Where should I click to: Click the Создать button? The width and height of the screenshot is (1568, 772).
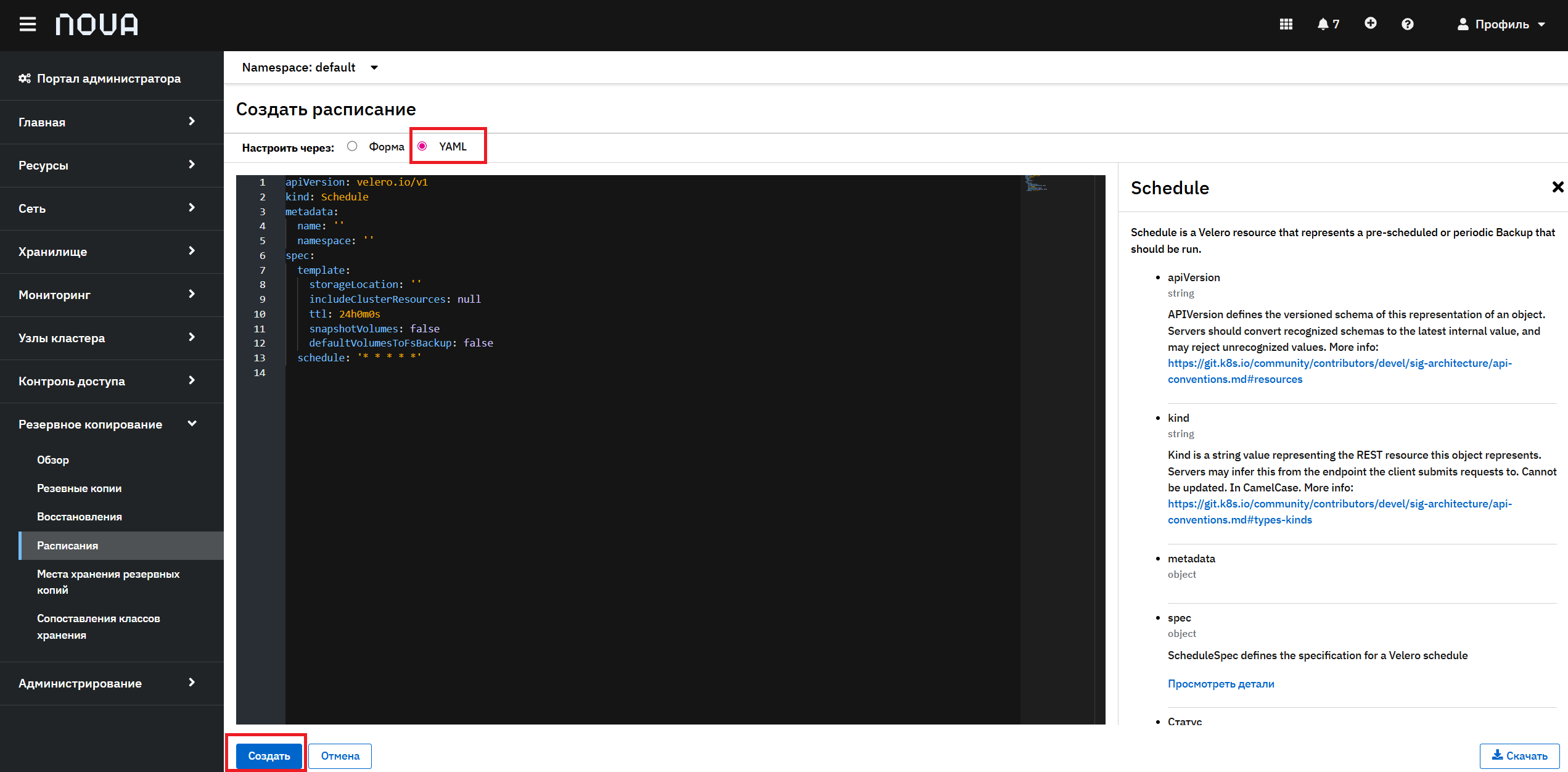(269, 755)
